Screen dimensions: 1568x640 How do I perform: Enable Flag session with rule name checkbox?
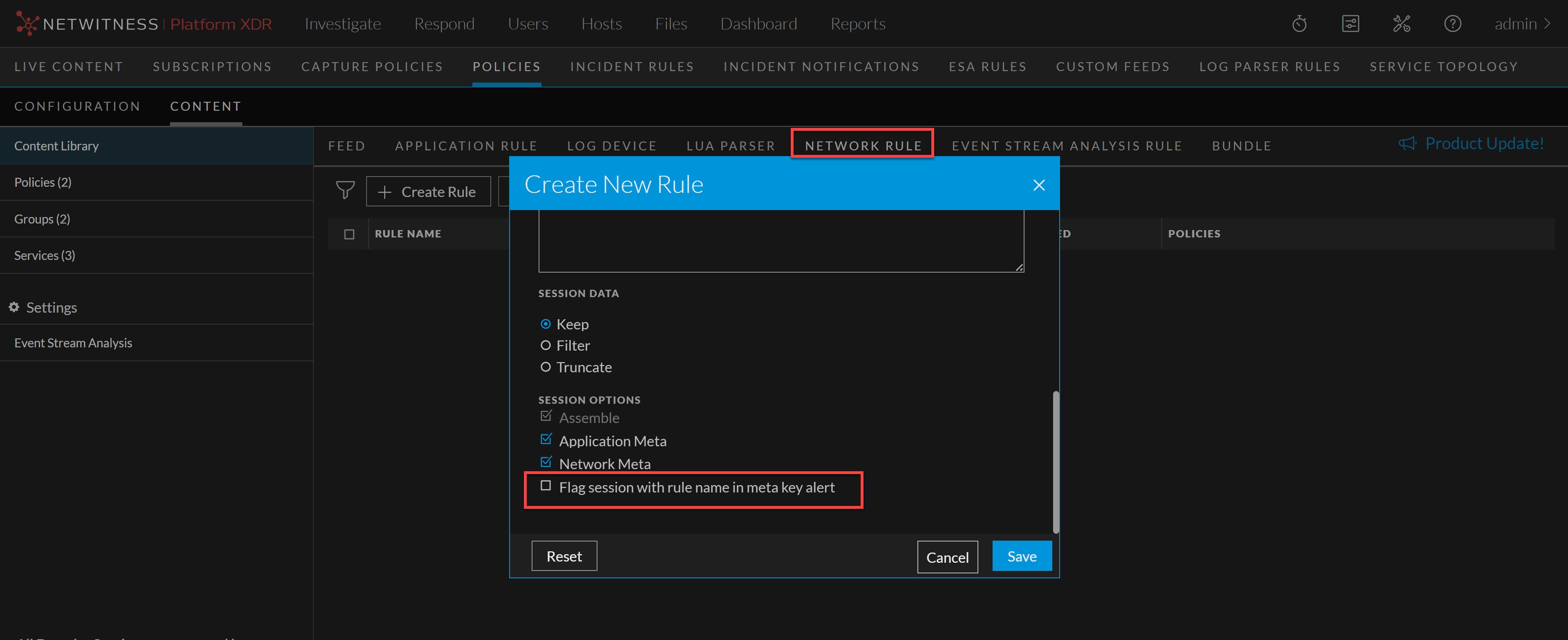[x=546, y=486]
